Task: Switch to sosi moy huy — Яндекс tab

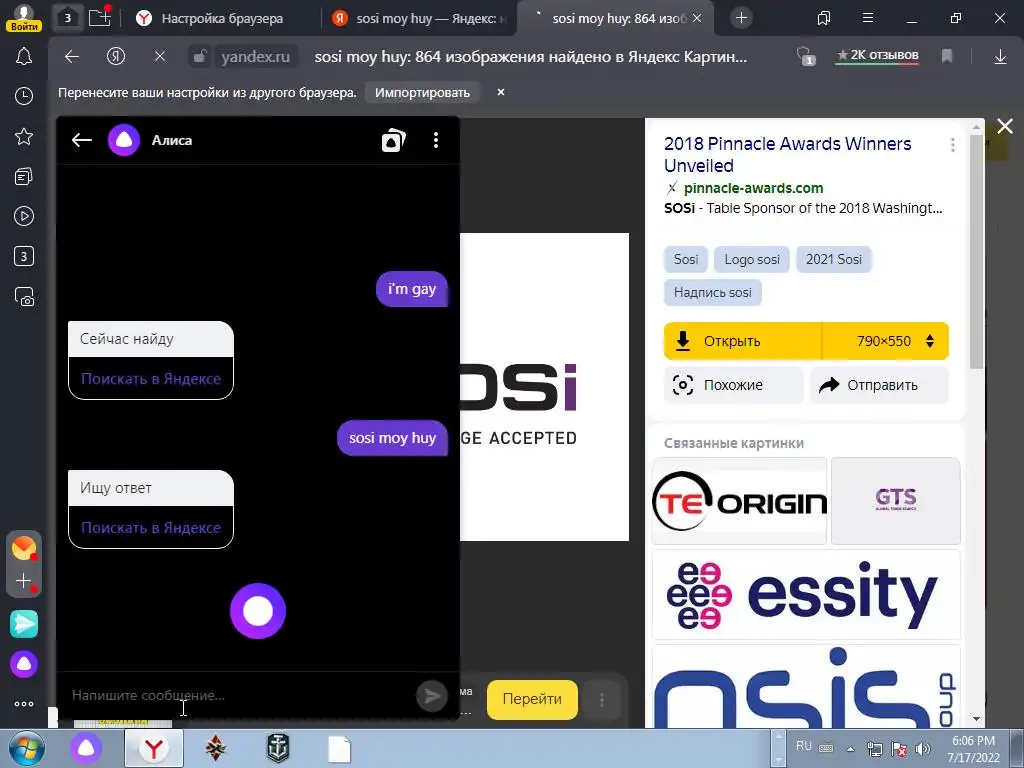Action: click(x=419, y=18)
